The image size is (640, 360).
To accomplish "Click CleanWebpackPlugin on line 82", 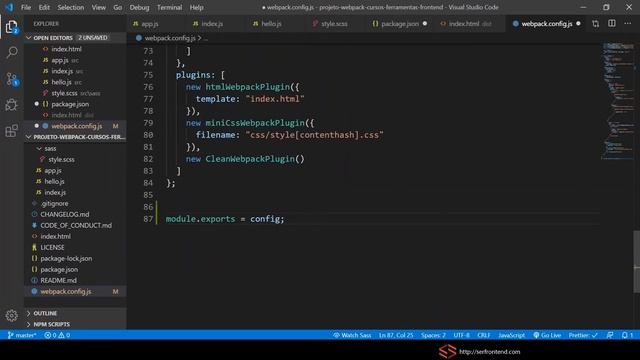I will click(250, 159).
